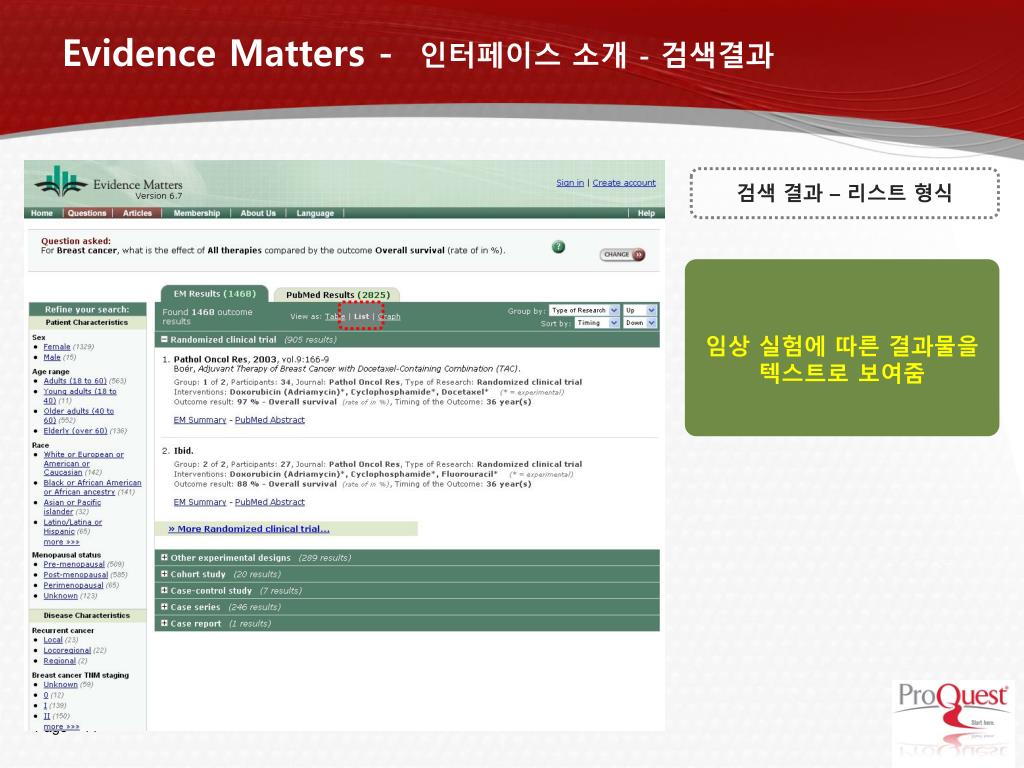1024x768 pixels.
Task: Click the green help question-mark icon
Action: (x=558, y=247)
